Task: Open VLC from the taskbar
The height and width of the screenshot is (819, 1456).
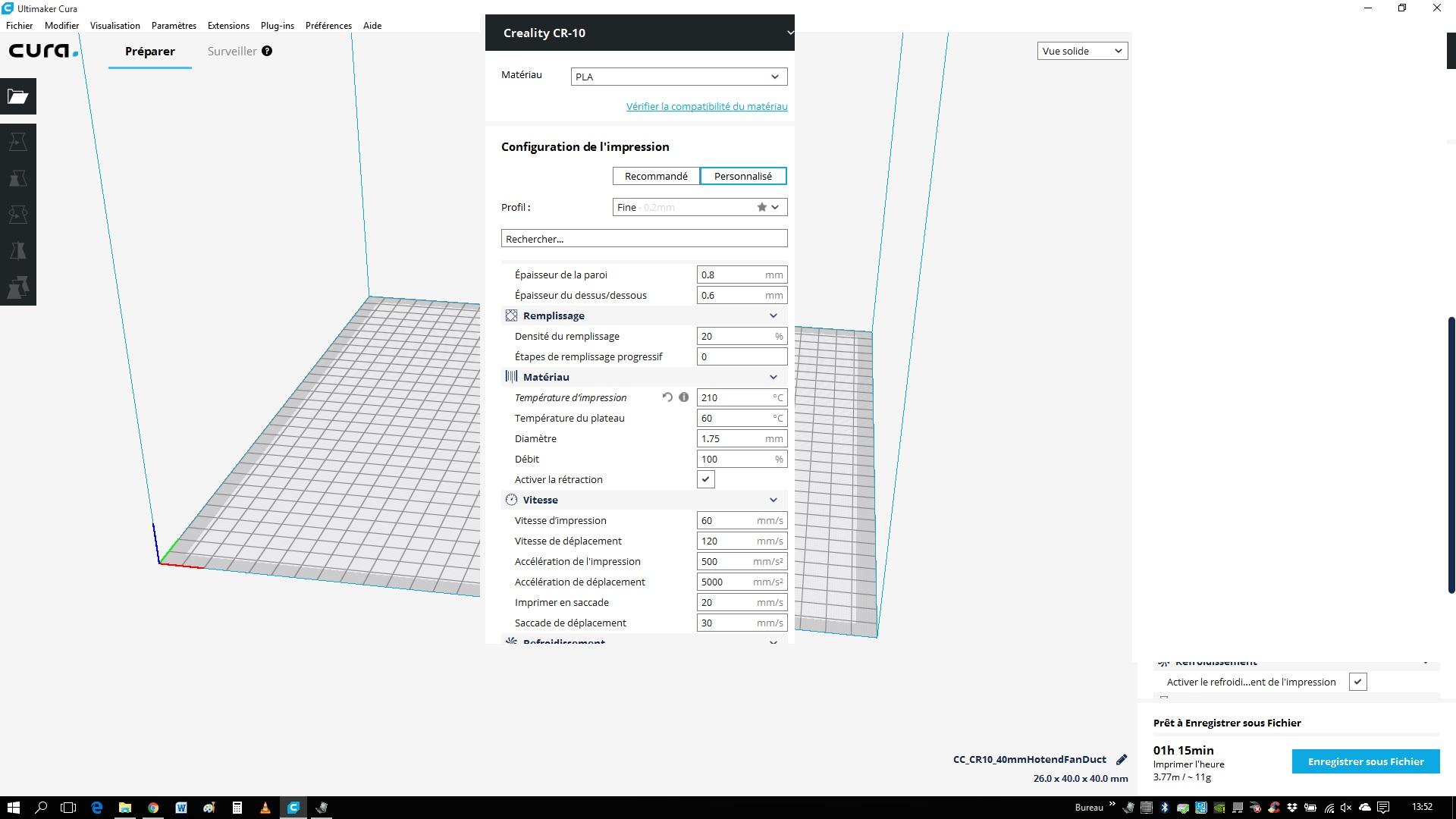Action: (x=265, y=808)
